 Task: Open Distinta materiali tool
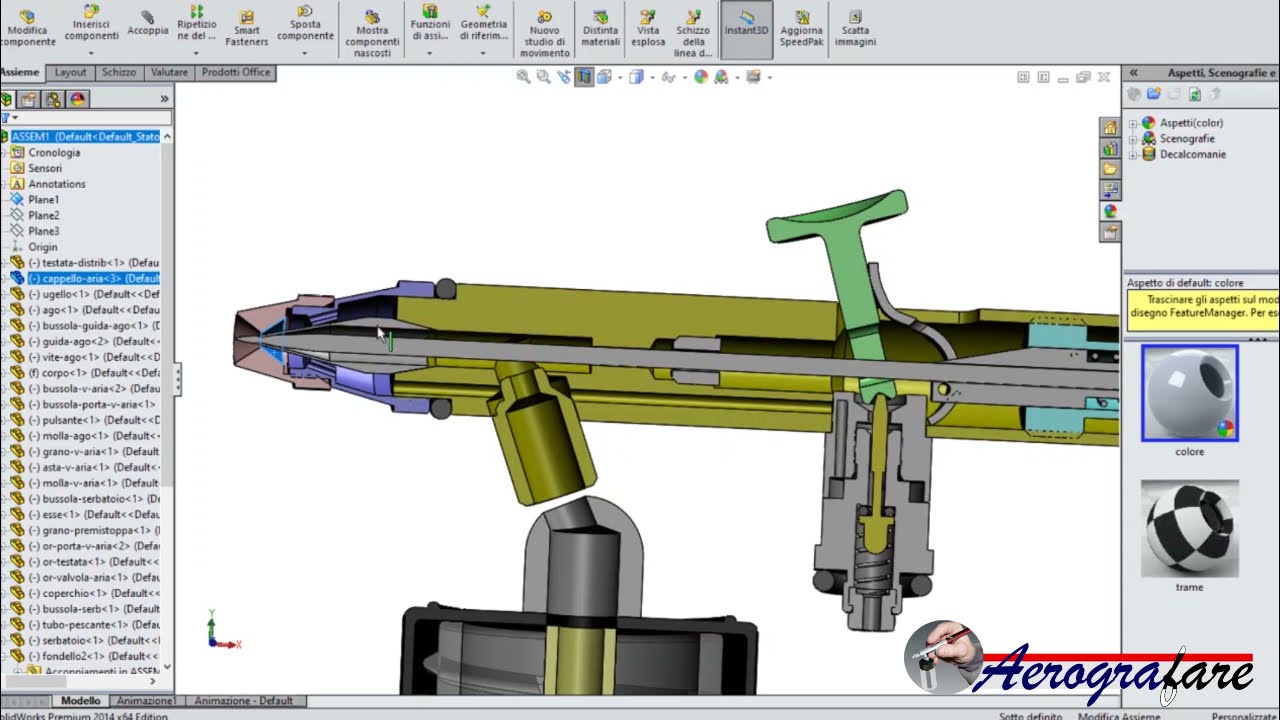pos(600,29)
